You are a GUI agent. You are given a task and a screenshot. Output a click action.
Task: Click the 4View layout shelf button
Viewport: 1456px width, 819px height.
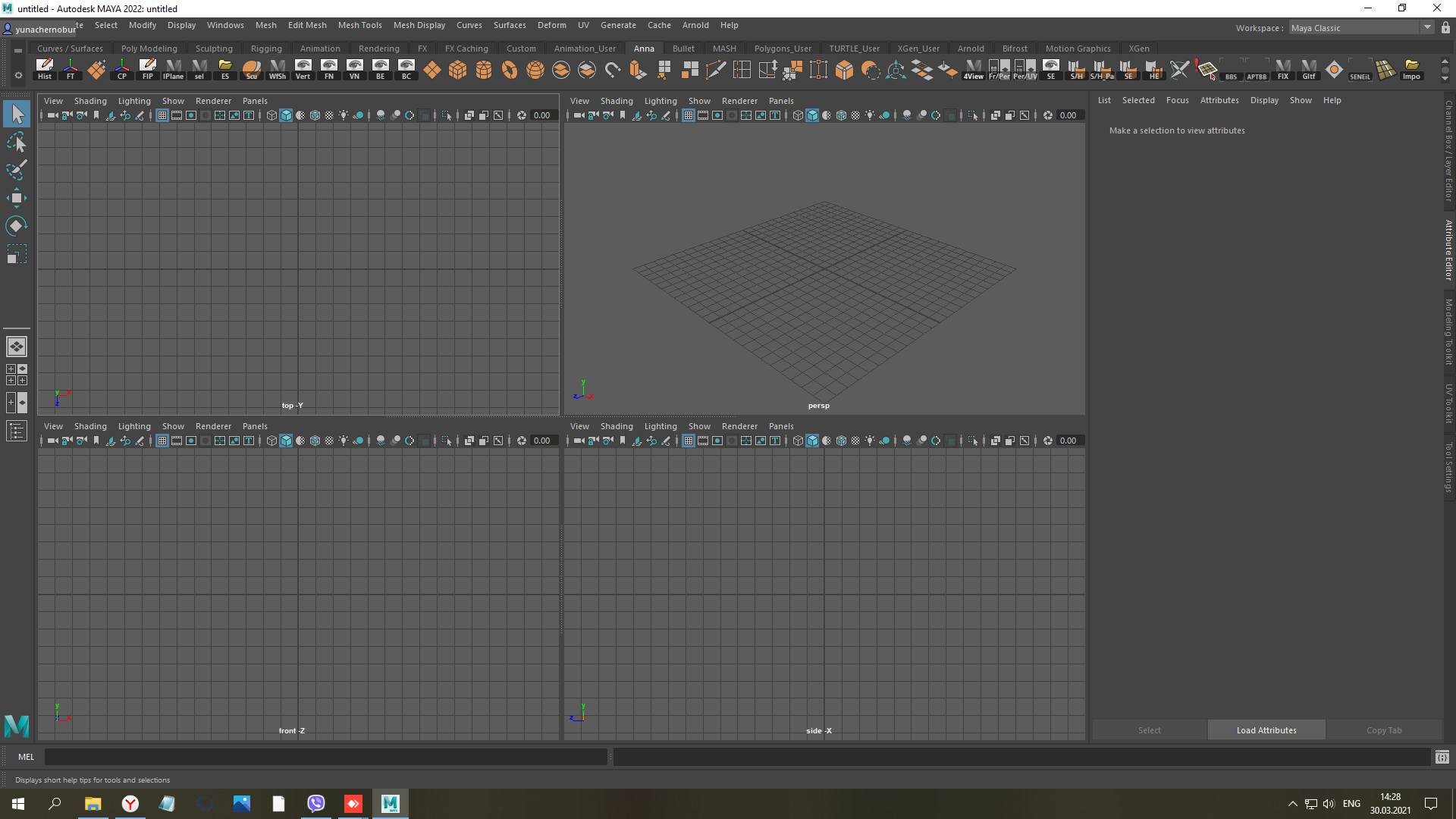click(973, 70)
